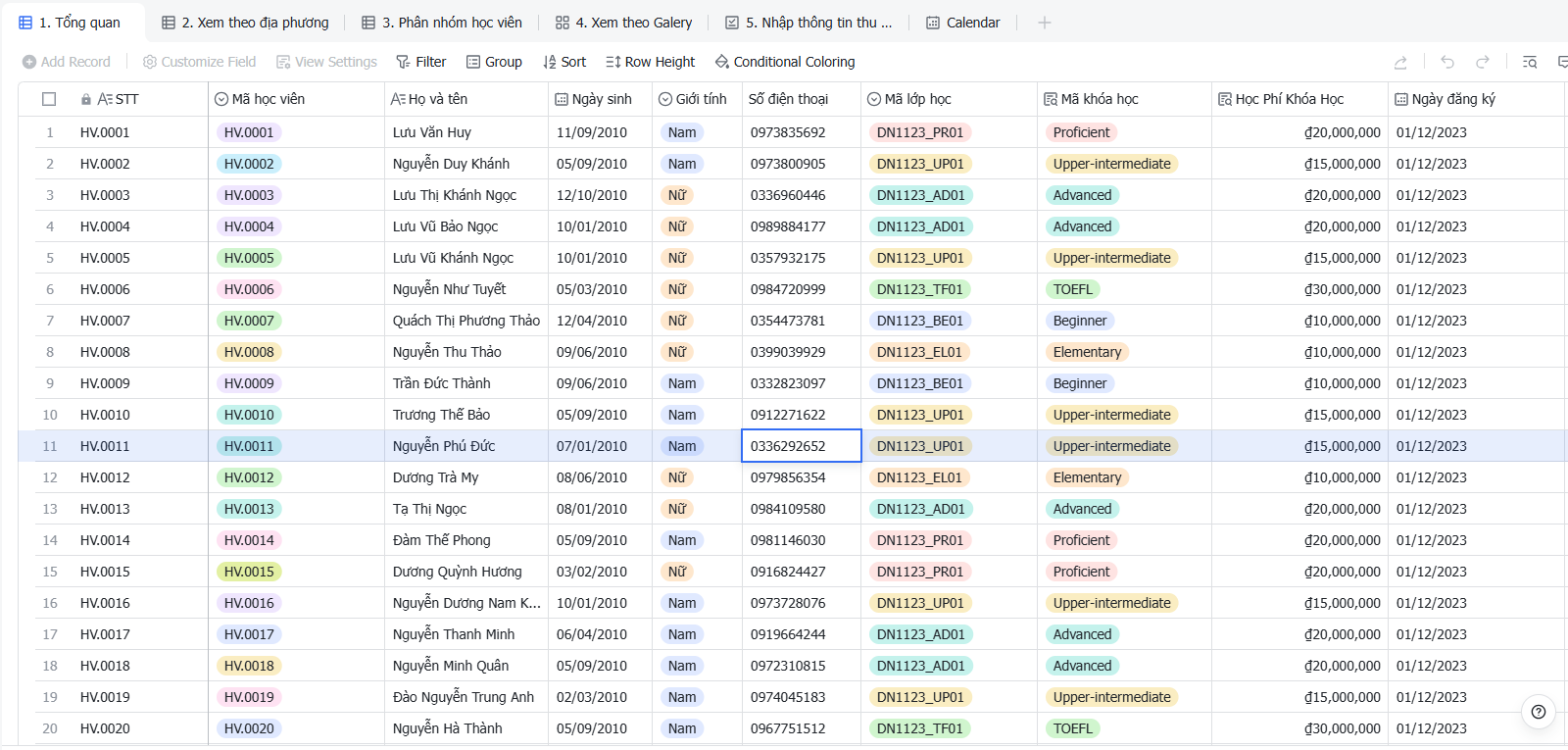The width and height of the screenshot is (1568, 750).
Task: Select the HV.0005 green tag
Action: 249,258
